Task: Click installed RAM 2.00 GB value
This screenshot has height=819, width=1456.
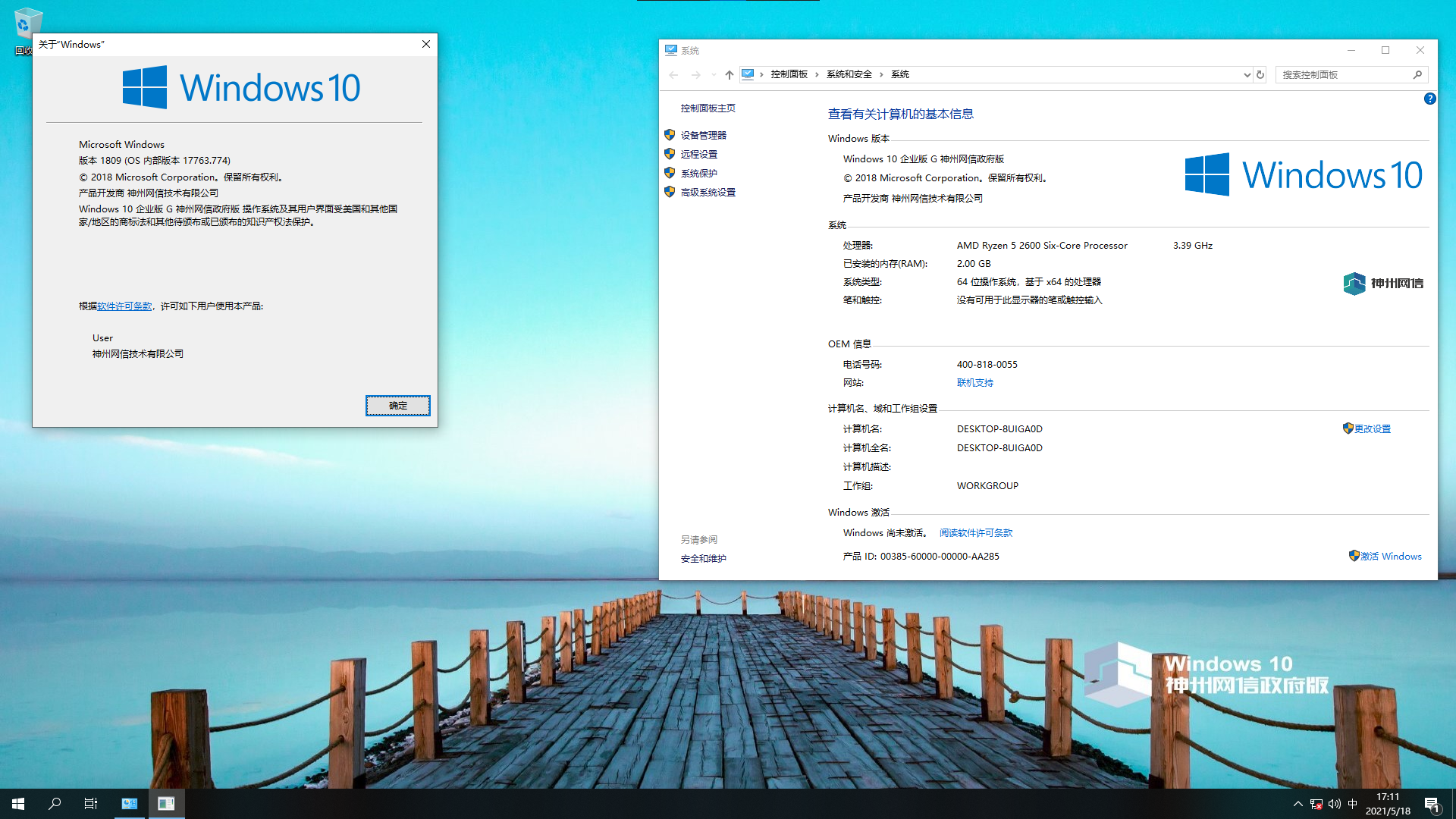Action: (974, 264)
